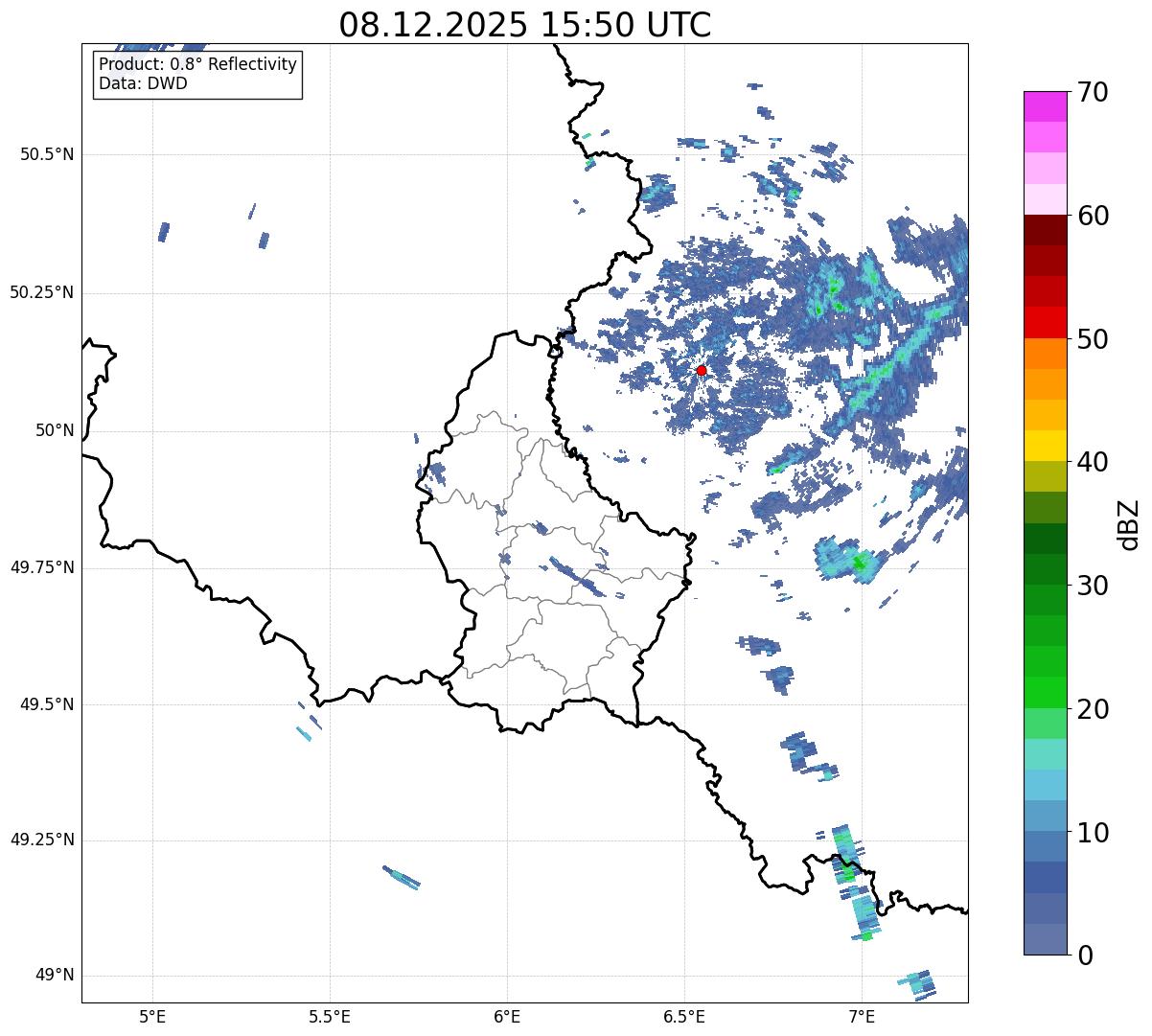Click the green echo core near 7°E, 49.75°N
1152x1036 pixels.
860,563
